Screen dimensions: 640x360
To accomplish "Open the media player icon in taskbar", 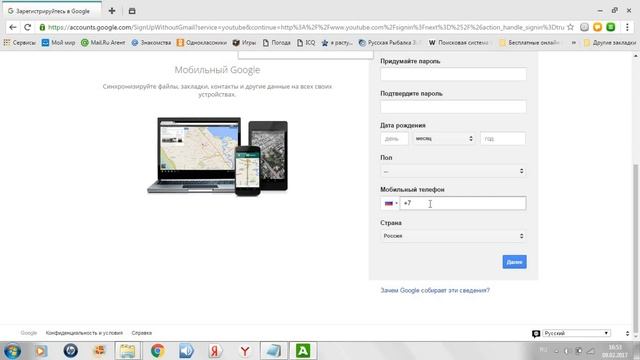I will tap(41, 351).
